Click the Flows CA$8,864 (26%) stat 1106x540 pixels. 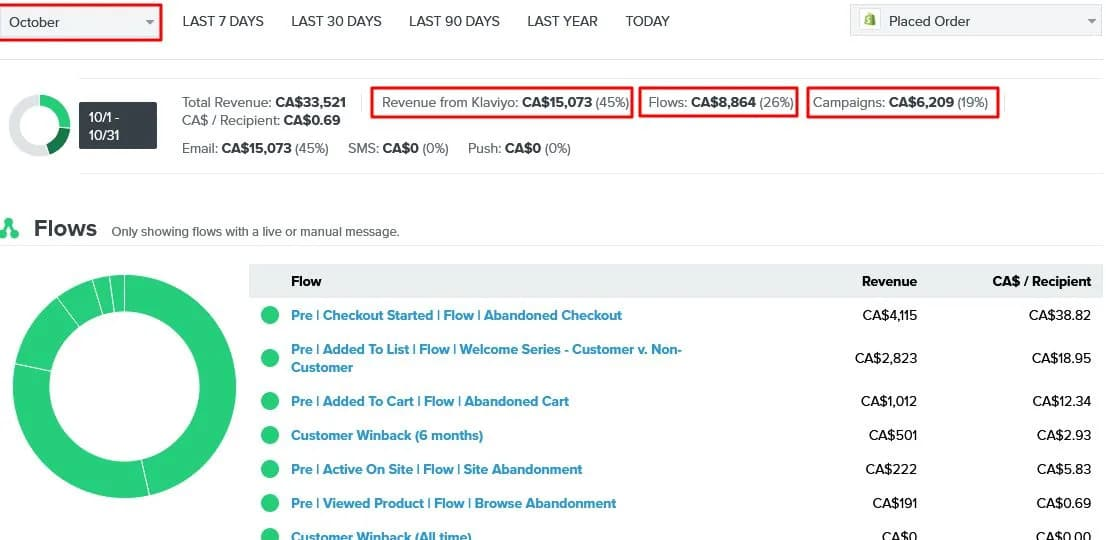[x=720, y=102]
